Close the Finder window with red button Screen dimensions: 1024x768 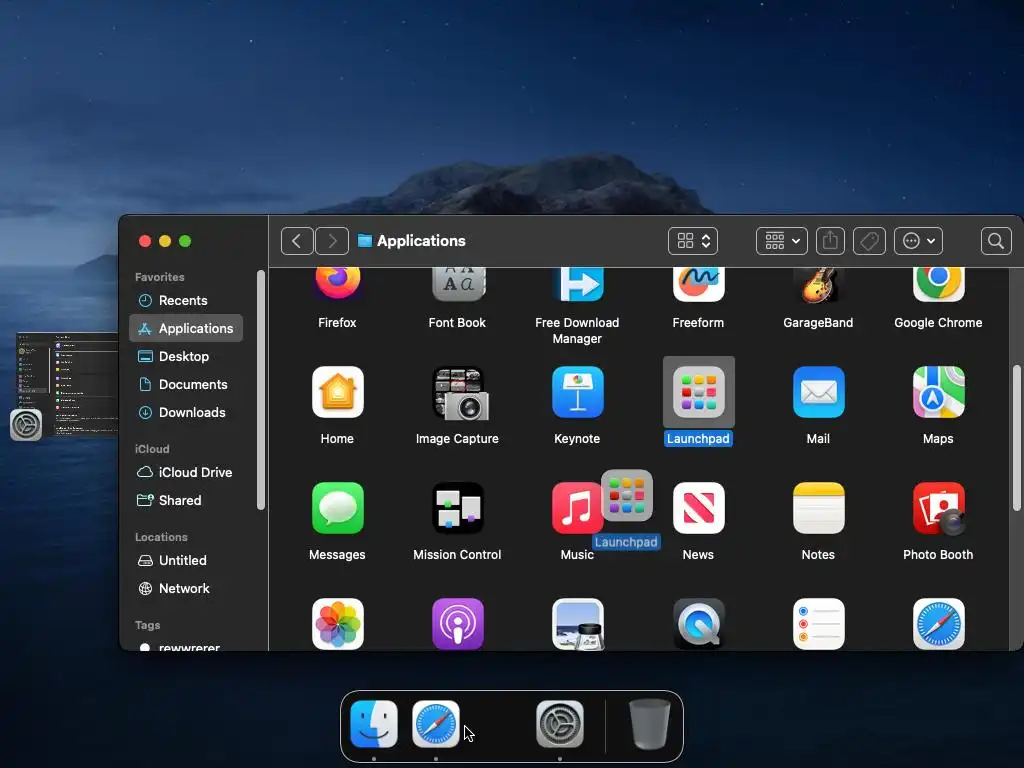145,241
